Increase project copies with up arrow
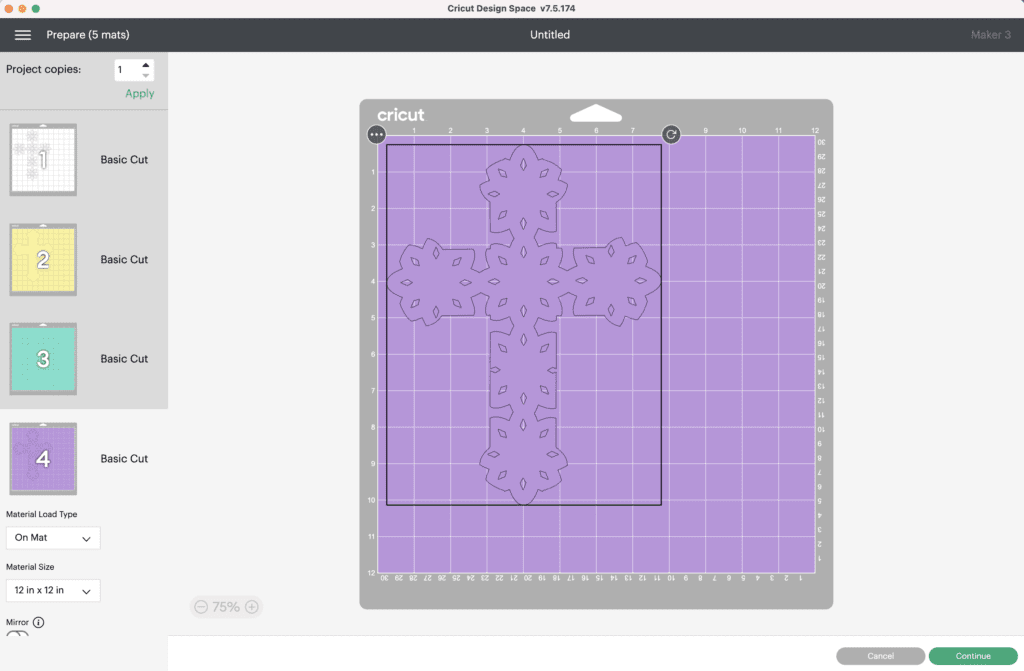This screenshot has width=1024, height=671. [x=146, y=65]
